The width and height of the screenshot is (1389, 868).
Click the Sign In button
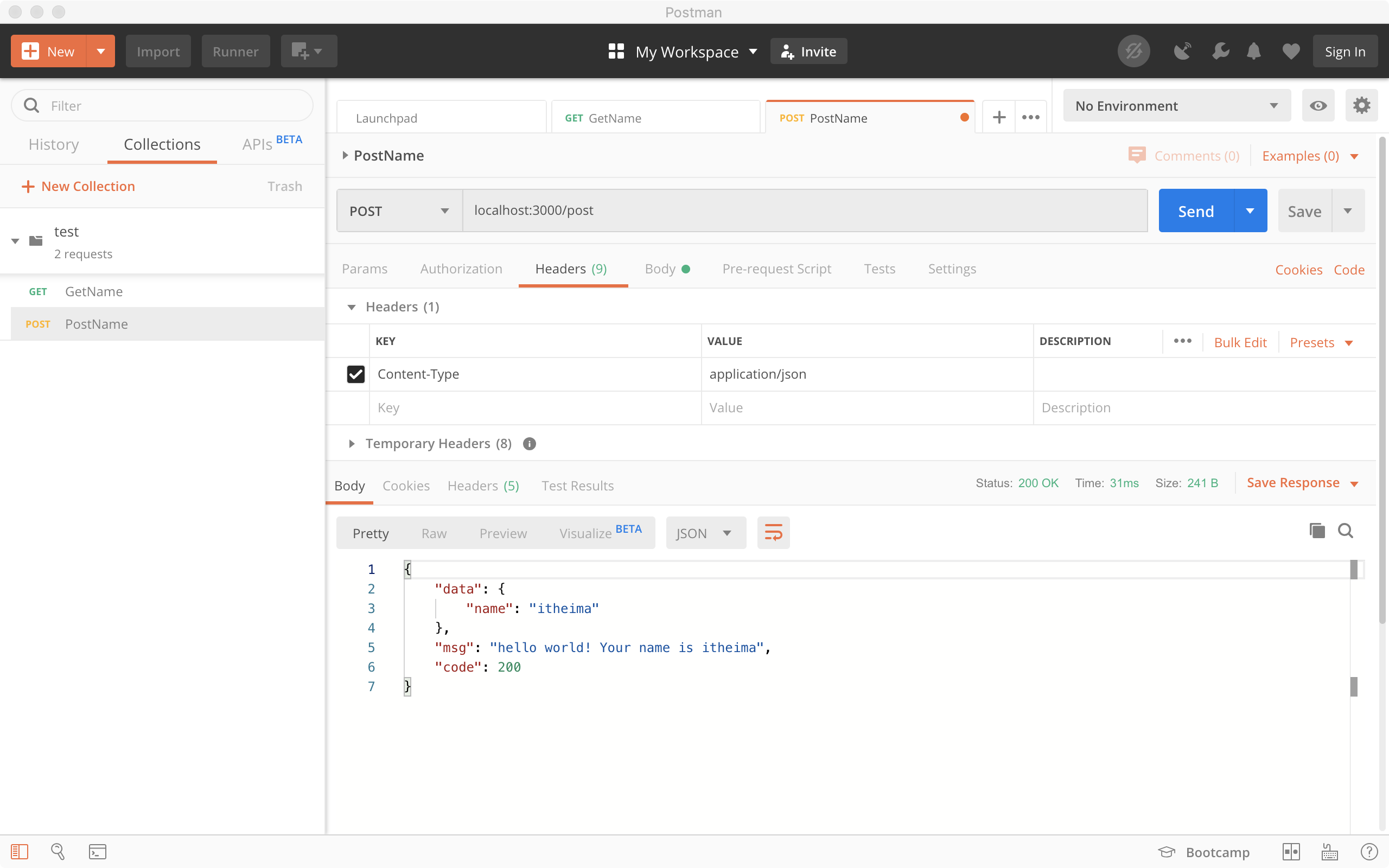1345,51
